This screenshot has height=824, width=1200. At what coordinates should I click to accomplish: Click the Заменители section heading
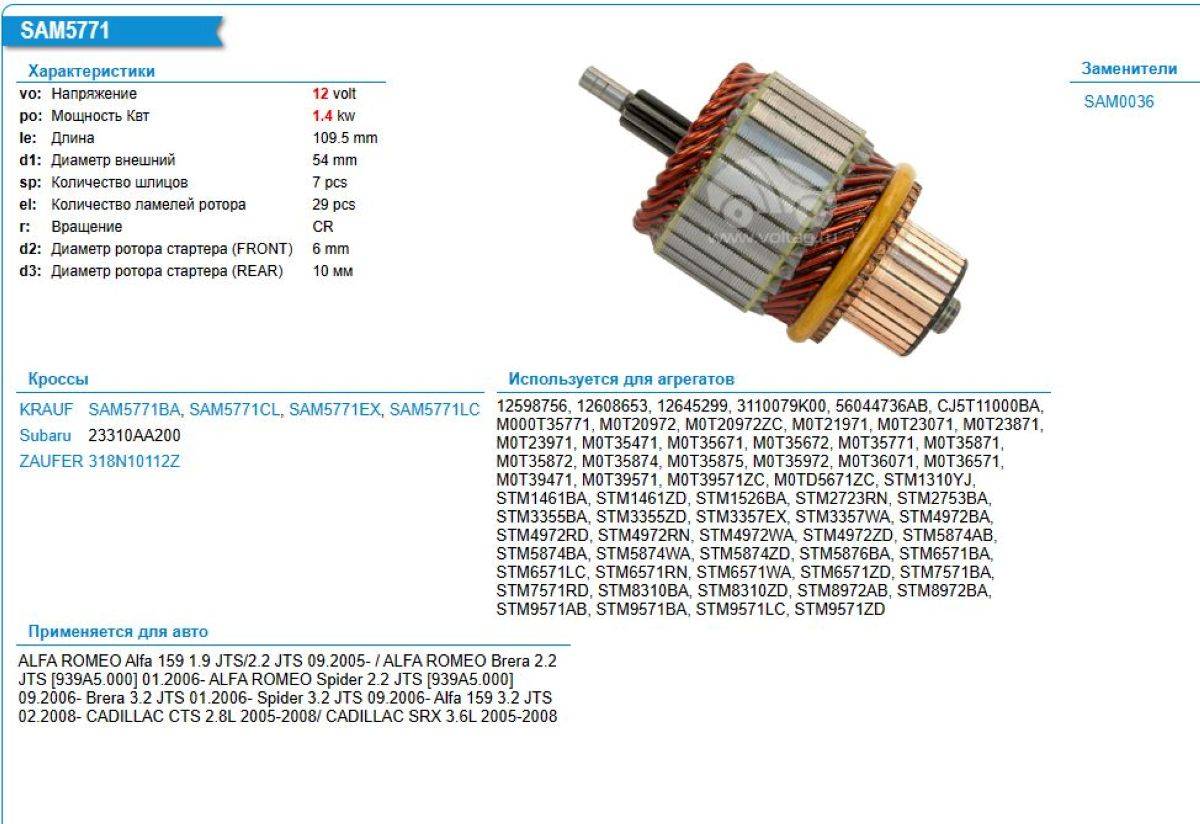1129,69
